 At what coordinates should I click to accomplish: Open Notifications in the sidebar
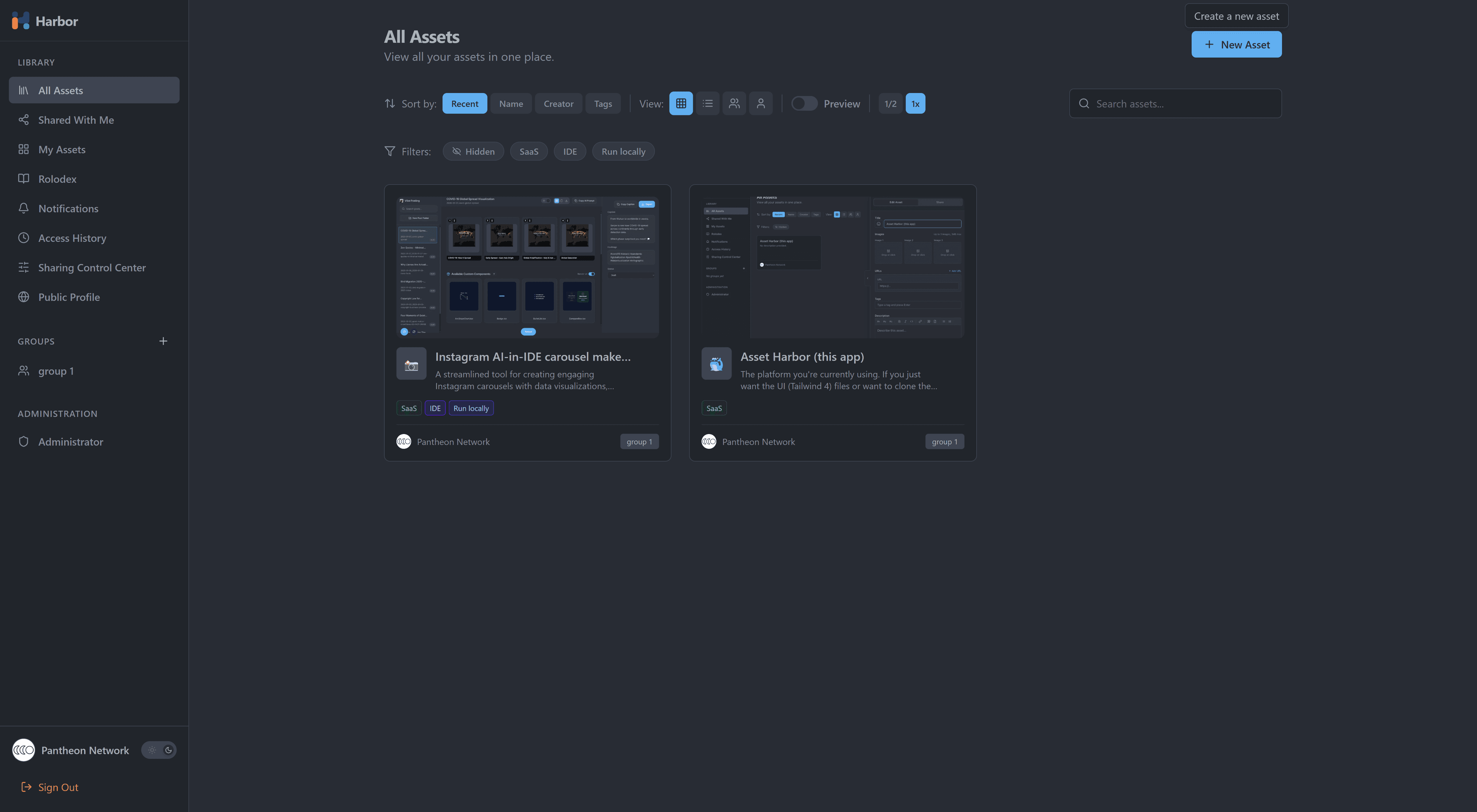pyautogui.click(x=68, y=208)
